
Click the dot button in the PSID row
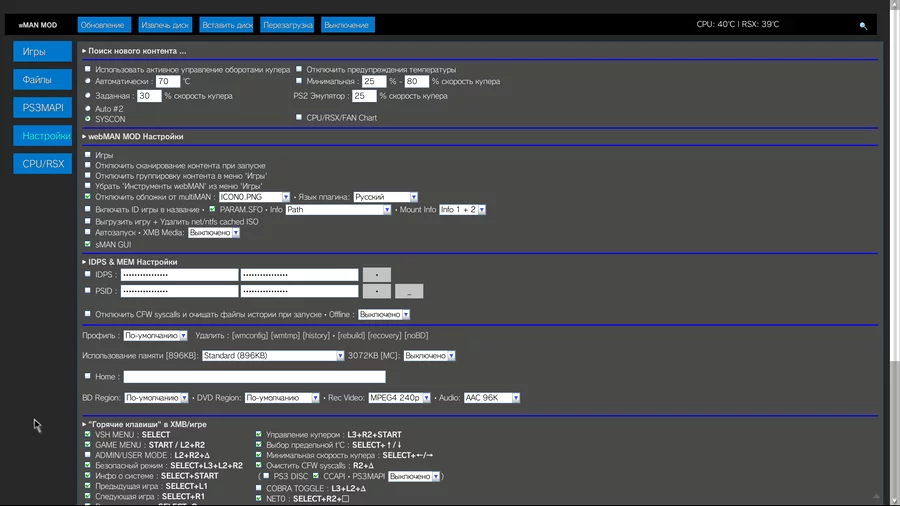[x=376, y=291]
